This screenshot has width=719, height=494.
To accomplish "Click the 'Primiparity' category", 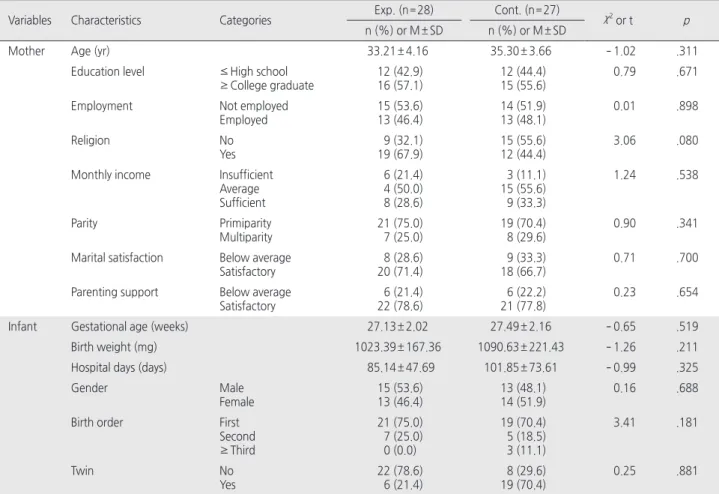I will [x=245, y=223].
